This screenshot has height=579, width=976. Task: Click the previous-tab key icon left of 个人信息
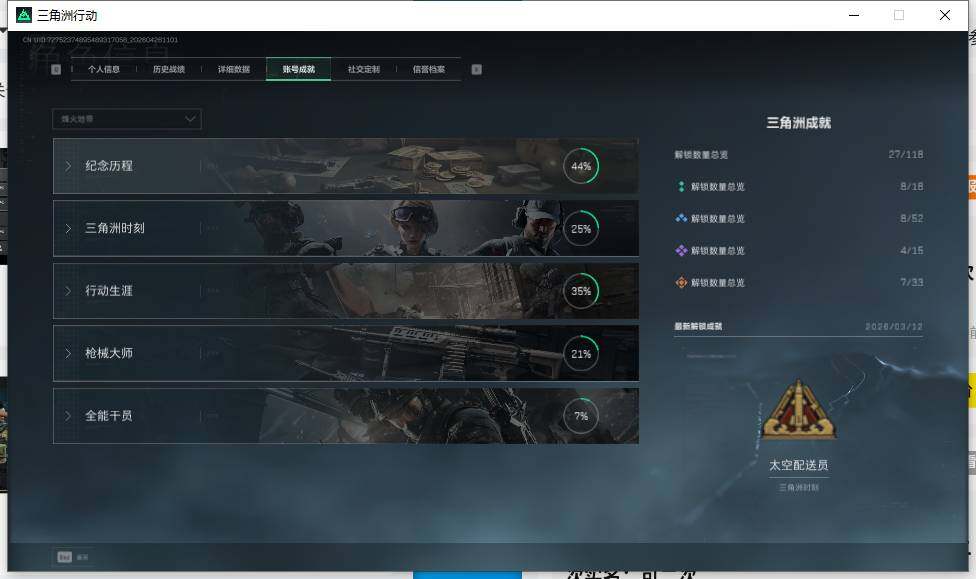tap(56, 69)
